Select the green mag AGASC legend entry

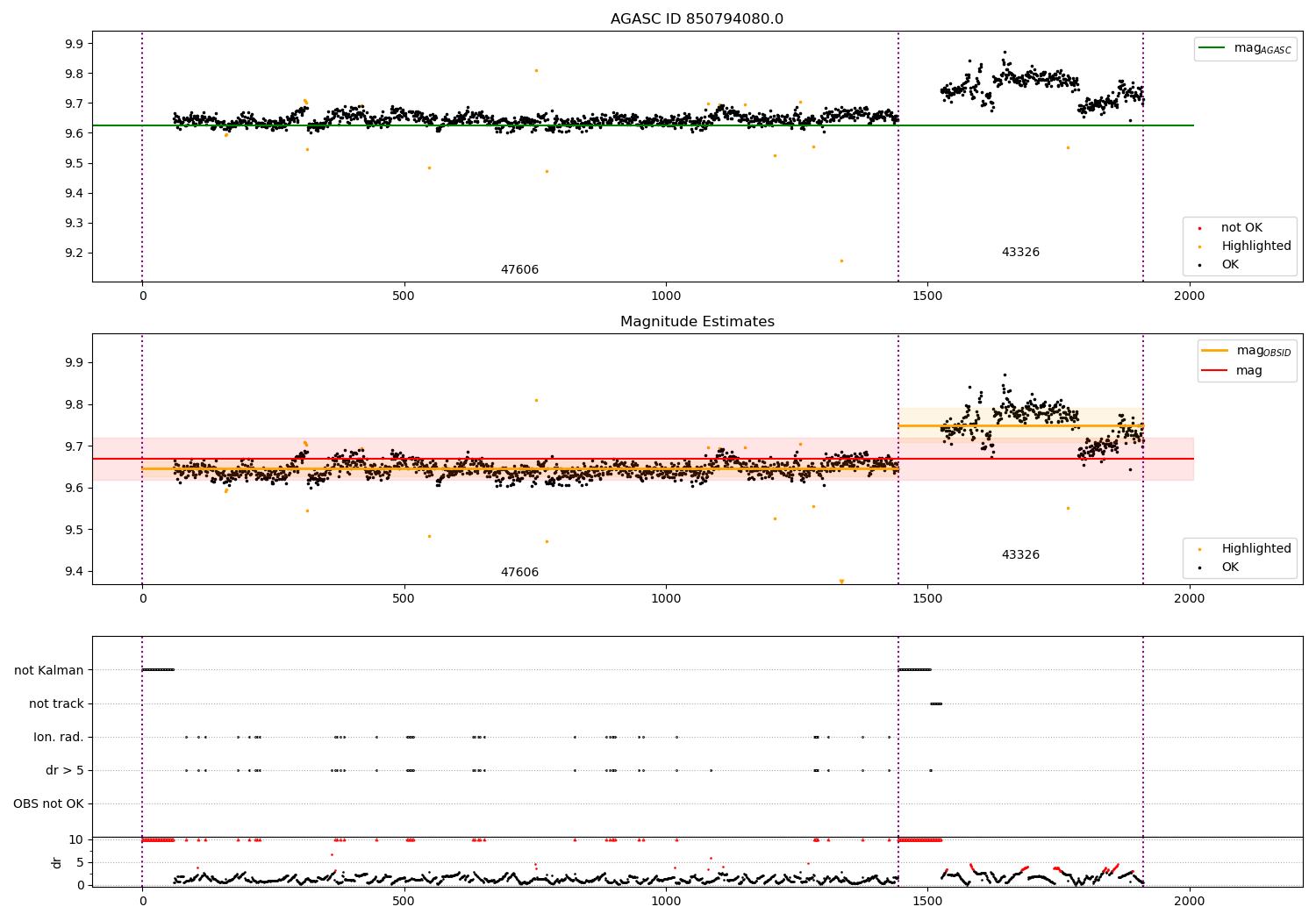point(1244,48)
